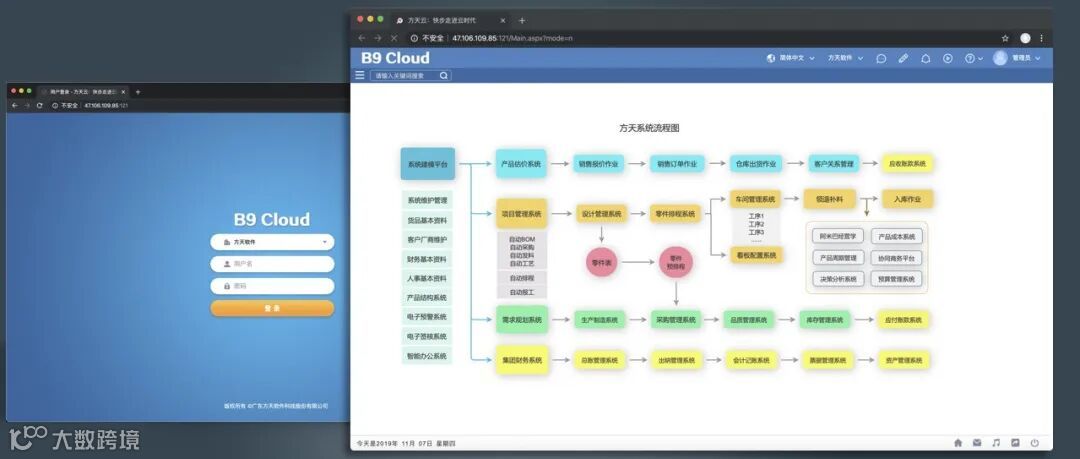Open the Chrome profile avatar in main window
Viewport: 1080px width, 459px height.
click(1026, 38)
